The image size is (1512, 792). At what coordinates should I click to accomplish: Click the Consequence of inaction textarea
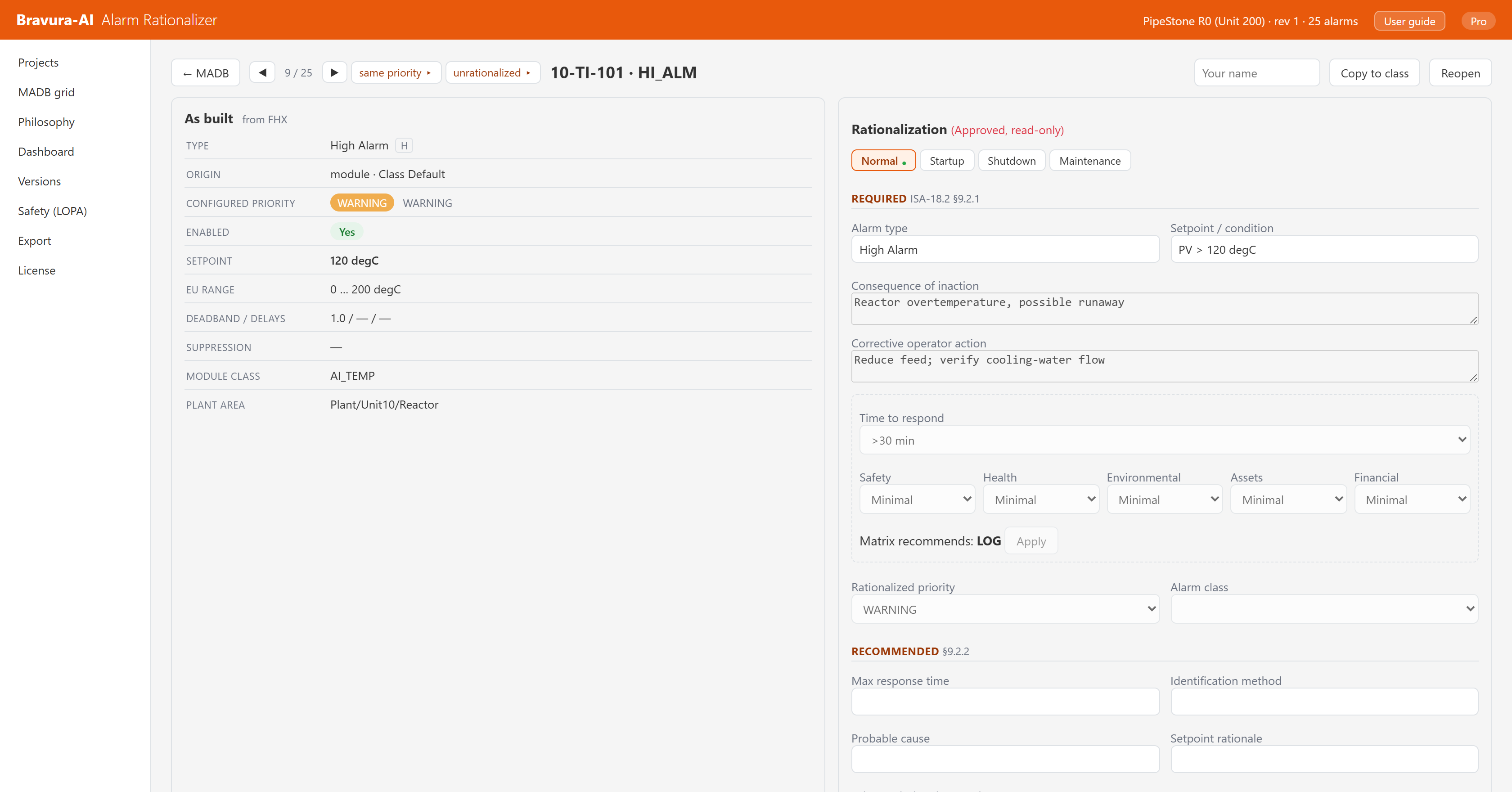pyautogui.click(x=1165, y=308)
